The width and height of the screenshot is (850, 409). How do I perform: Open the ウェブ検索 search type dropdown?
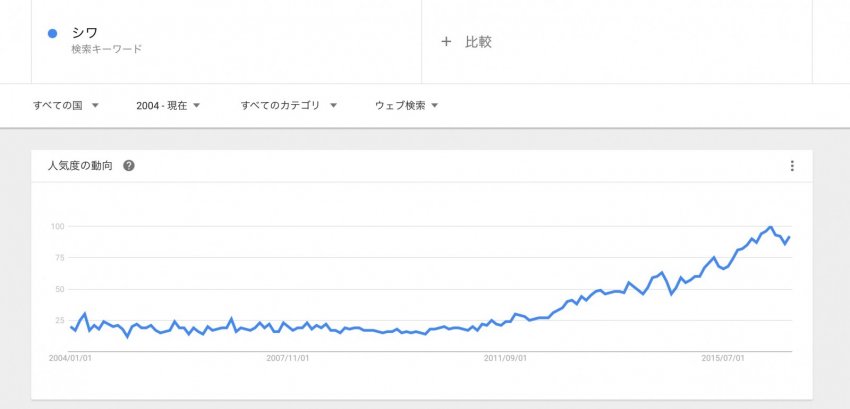pyautogui.click(x=407, y=106)
